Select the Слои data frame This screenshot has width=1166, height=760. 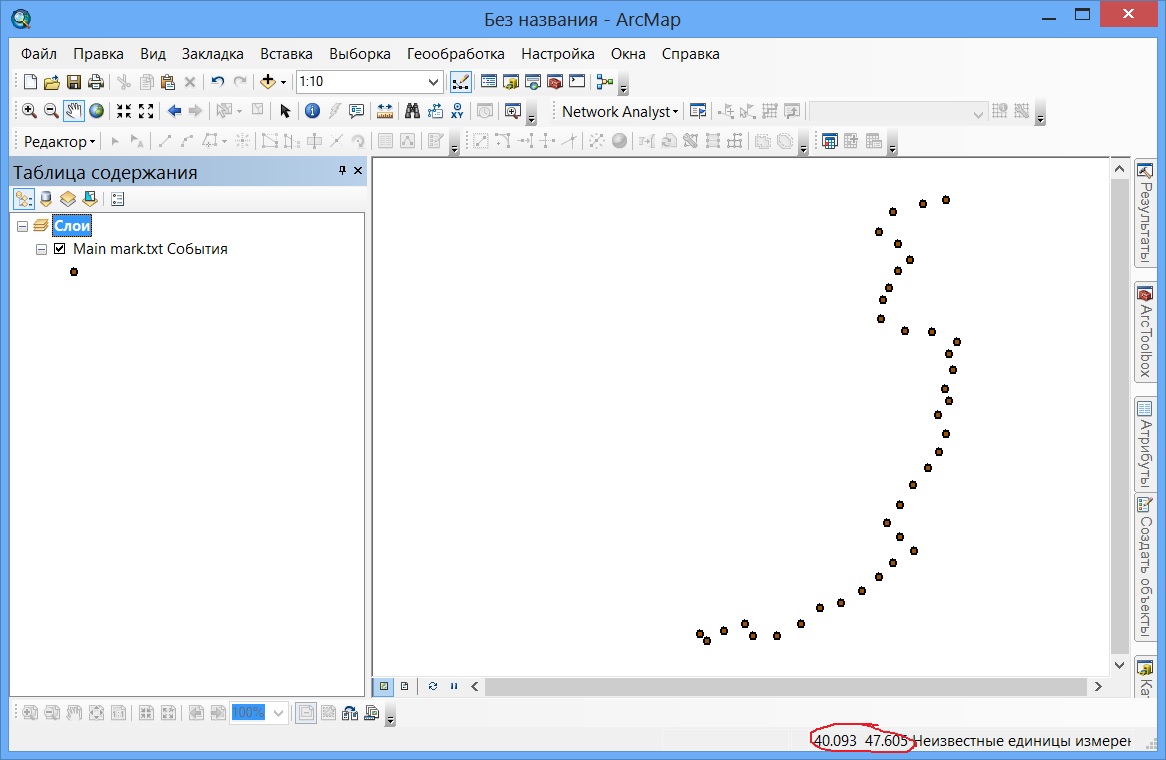tap(72, 226)
